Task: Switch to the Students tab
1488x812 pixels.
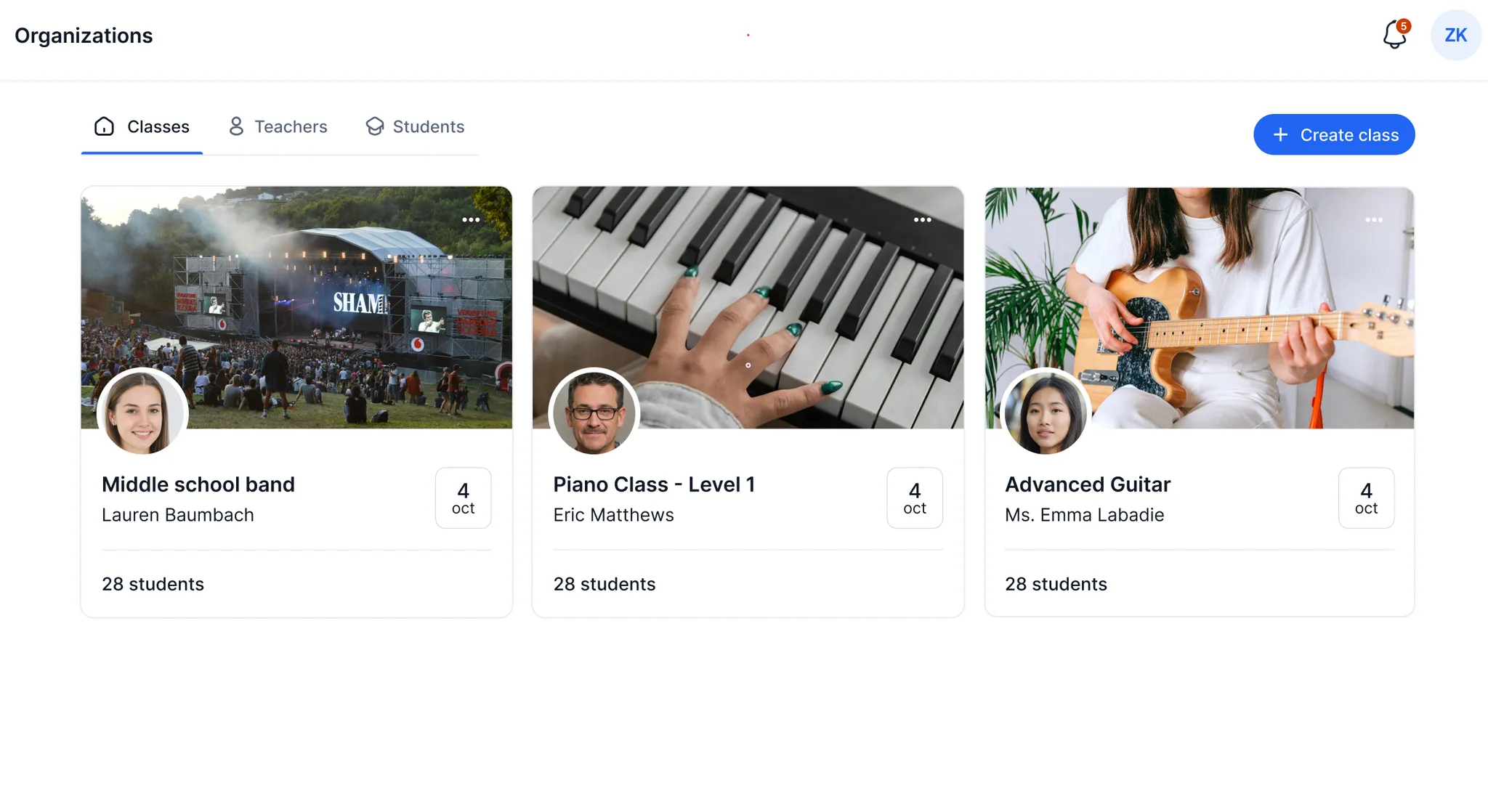Action: point(415,126)
